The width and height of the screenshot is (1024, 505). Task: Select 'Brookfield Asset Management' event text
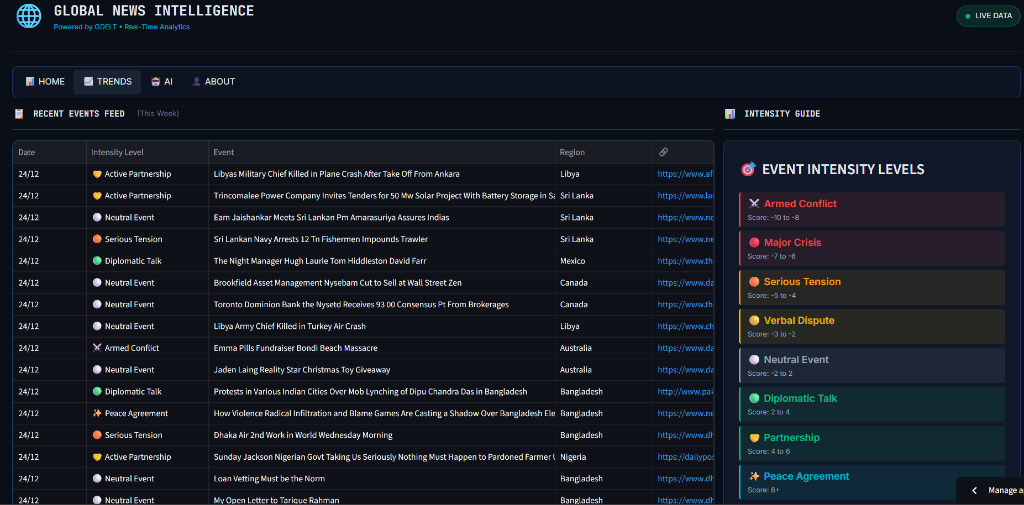pos(339,283)
